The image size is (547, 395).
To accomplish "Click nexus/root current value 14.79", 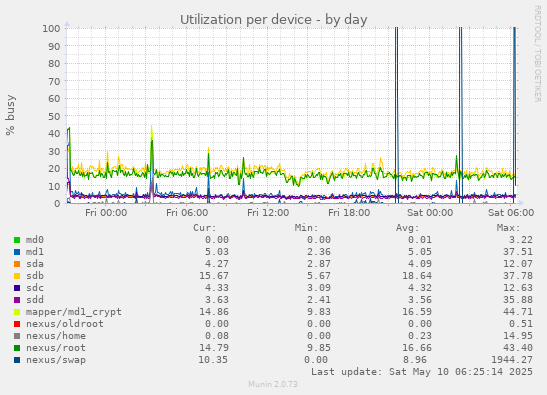I will pyautogui.click(x=214, y=348).
